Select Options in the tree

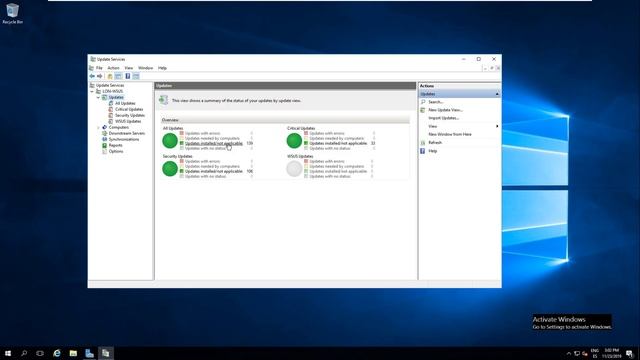tap(116, 151)
